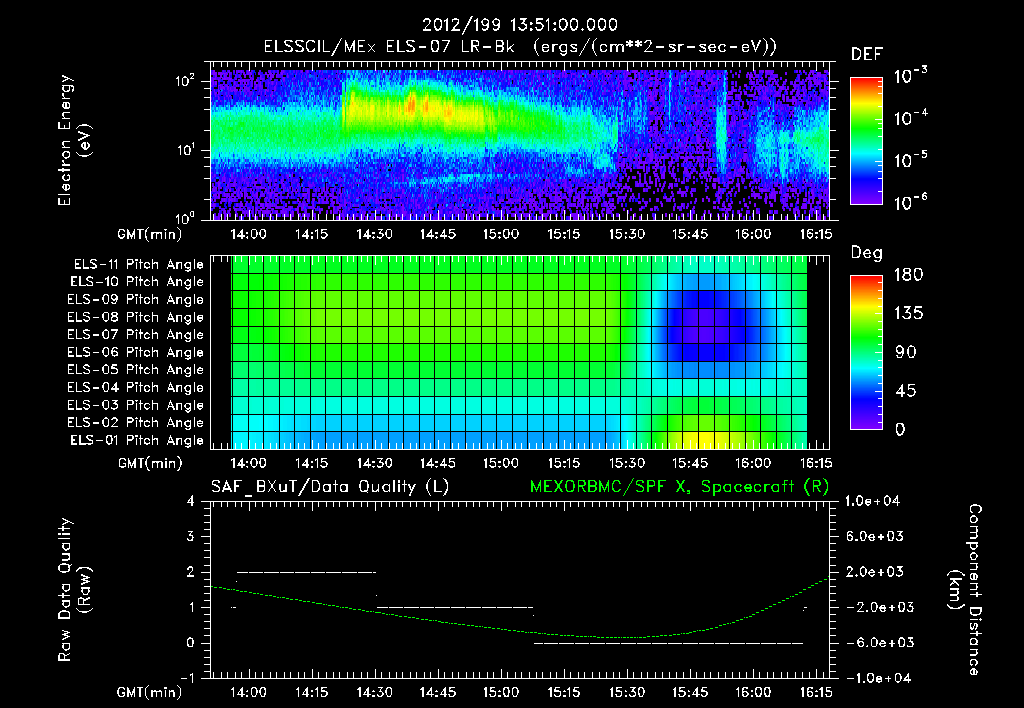Click 16:15 tick under pitch angle plot
This screenshot has width=1024, height=708.
(816, 463)
